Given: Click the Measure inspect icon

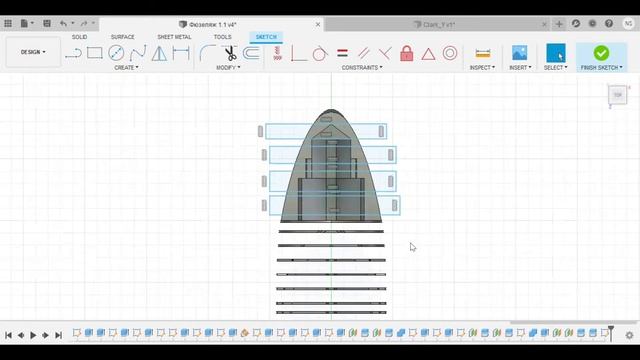Looking at the screenshot, I should tap(482, 53).
